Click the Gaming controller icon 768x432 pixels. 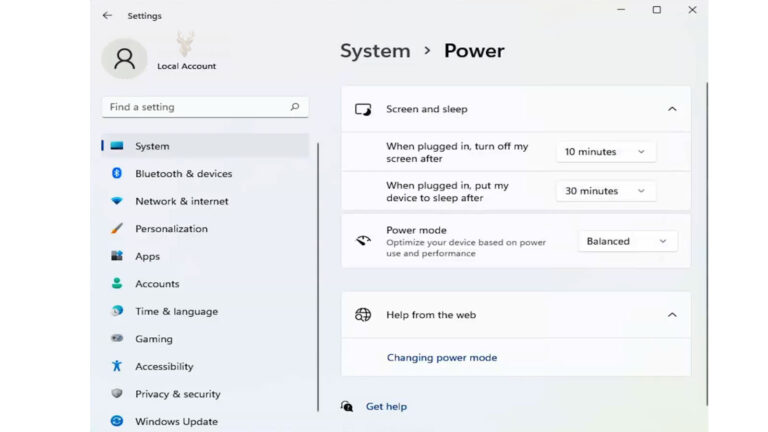point(117,338)
